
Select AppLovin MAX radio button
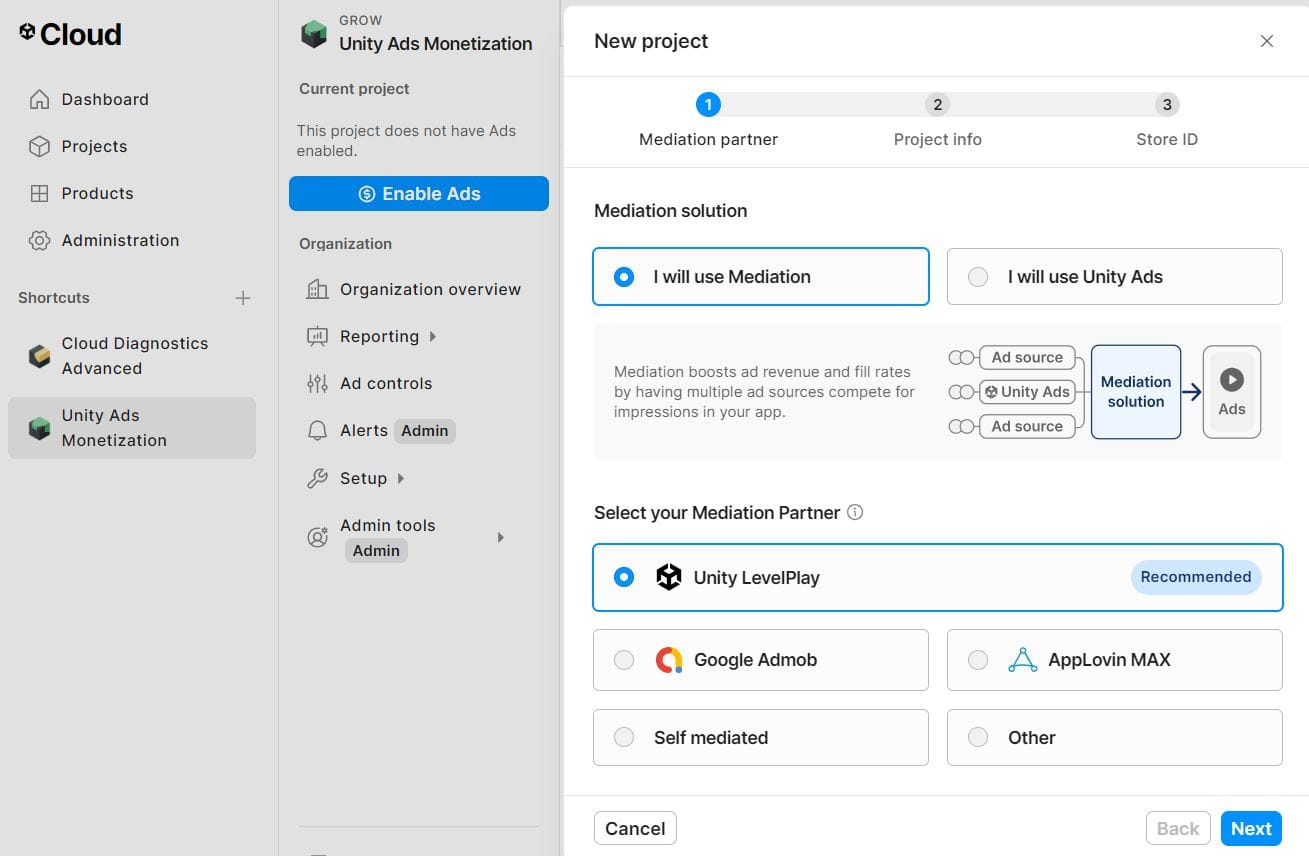(x=978, y=660)
